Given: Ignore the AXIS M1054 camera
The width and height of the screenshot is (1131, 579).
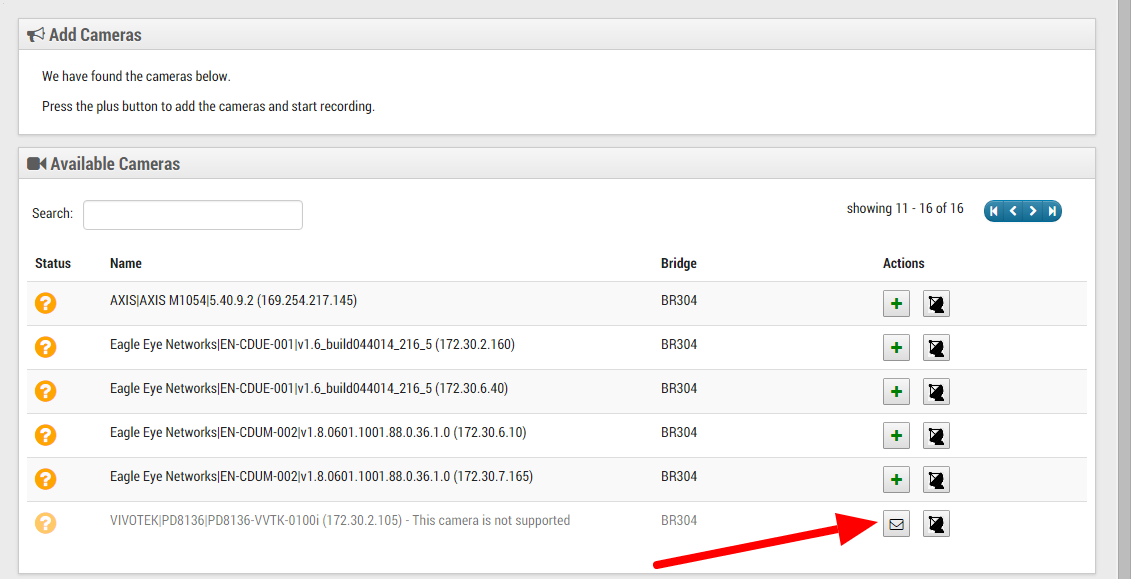Looking at the screenshot, I should (936, 304).
